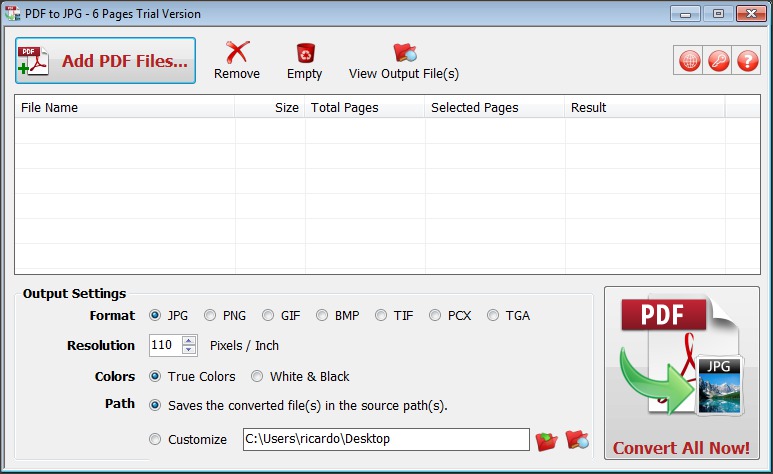773x474 pixels.
Task: Decrease resolution with the down arrow
Action: click(189, 350)
